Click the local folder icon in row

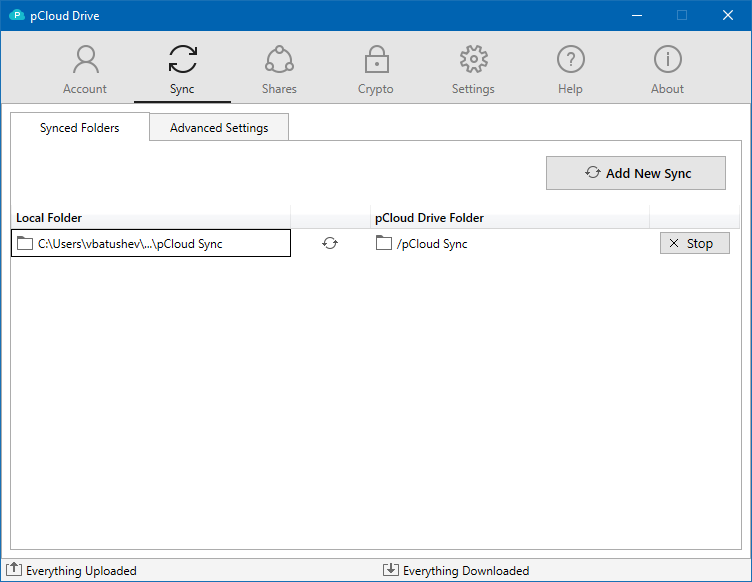coord(25,243)
